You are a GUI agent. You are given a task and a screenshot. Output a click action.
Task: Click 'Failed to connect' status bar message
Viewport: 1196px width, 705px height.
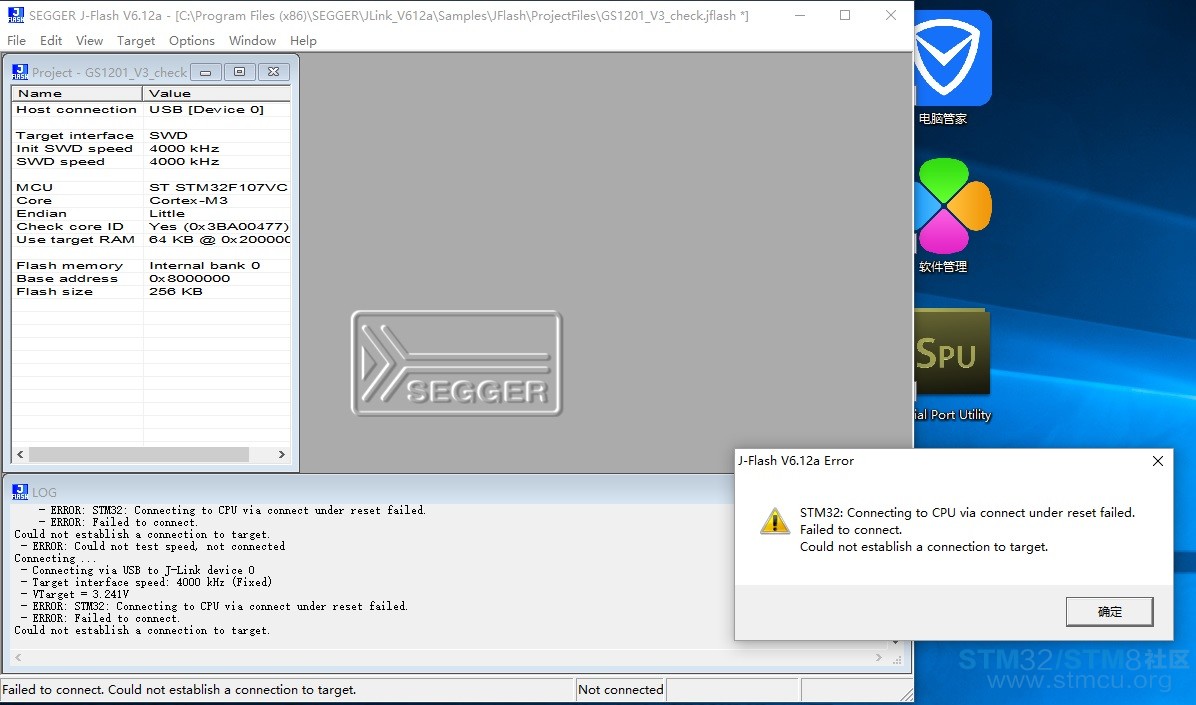click(x=179, y=690)
